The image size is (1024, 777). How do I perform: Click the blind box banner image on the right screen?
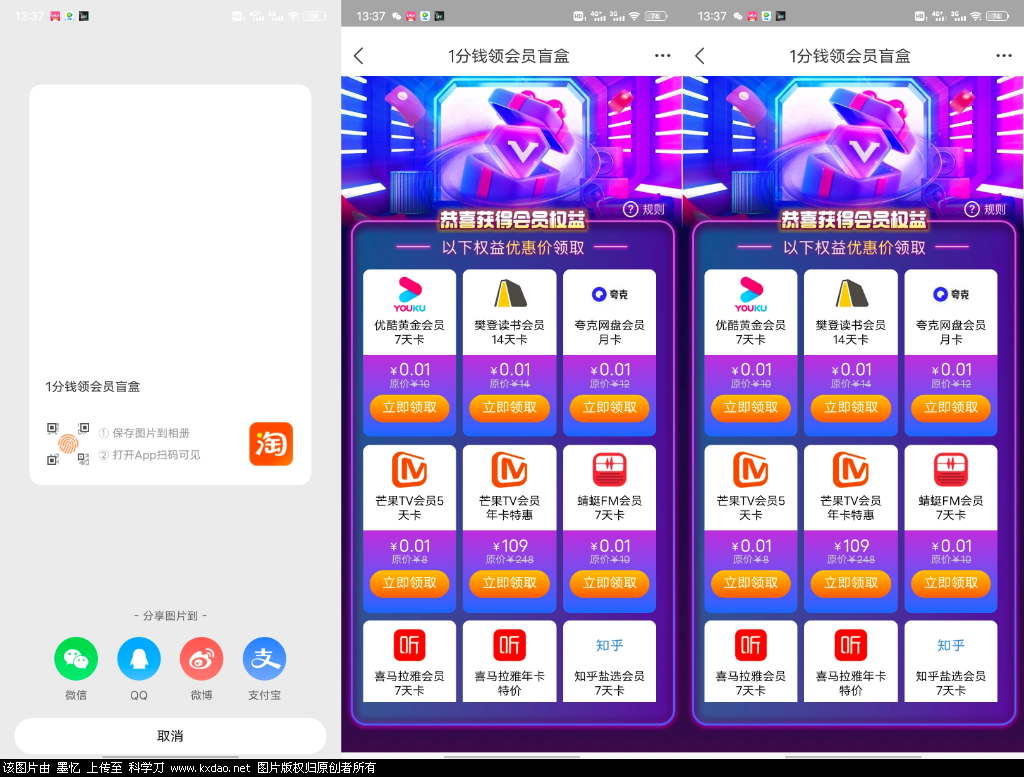coord(852,140)
